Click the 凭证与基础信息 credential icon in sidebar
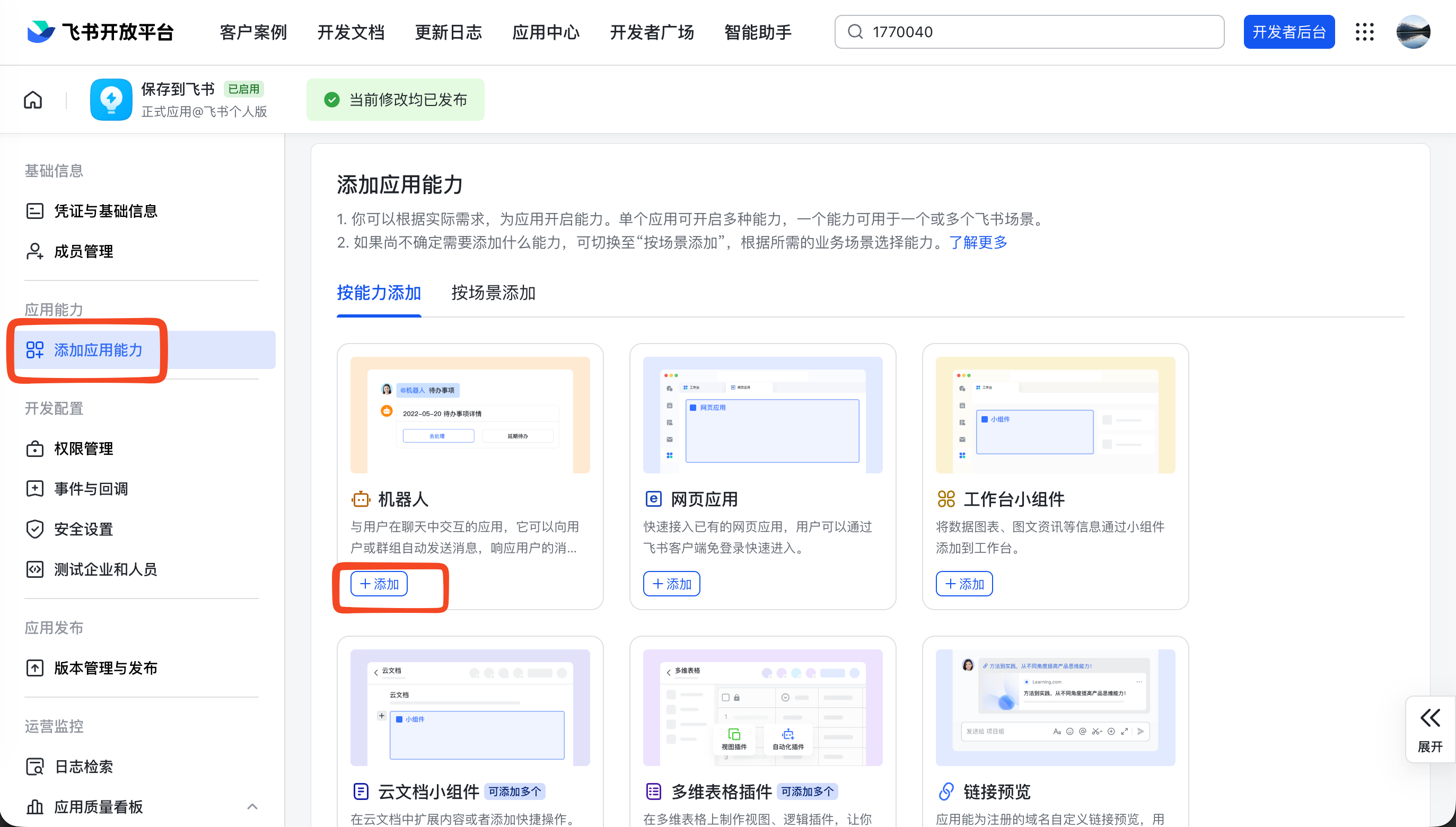This screenshot has height=827, width=1456. tap(34, 211)
